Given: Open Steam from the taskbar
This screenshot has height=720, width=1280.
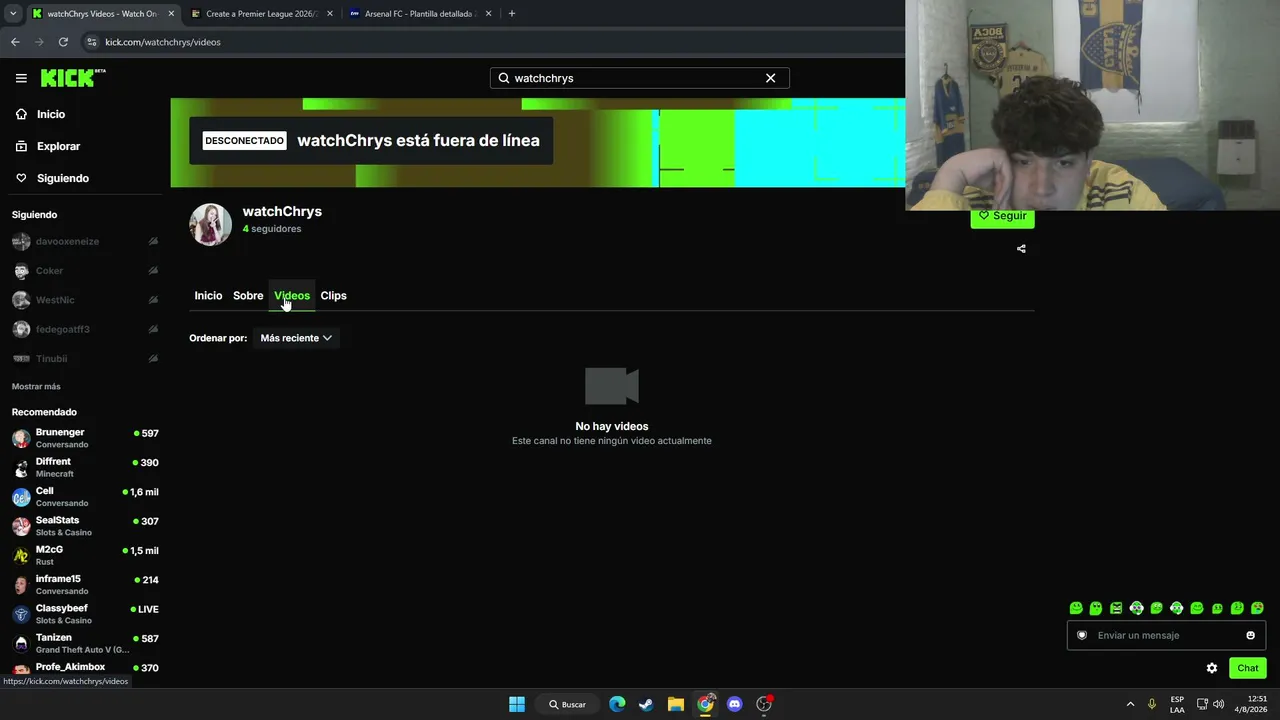Looking at the screenshot, I should [646, 704].
